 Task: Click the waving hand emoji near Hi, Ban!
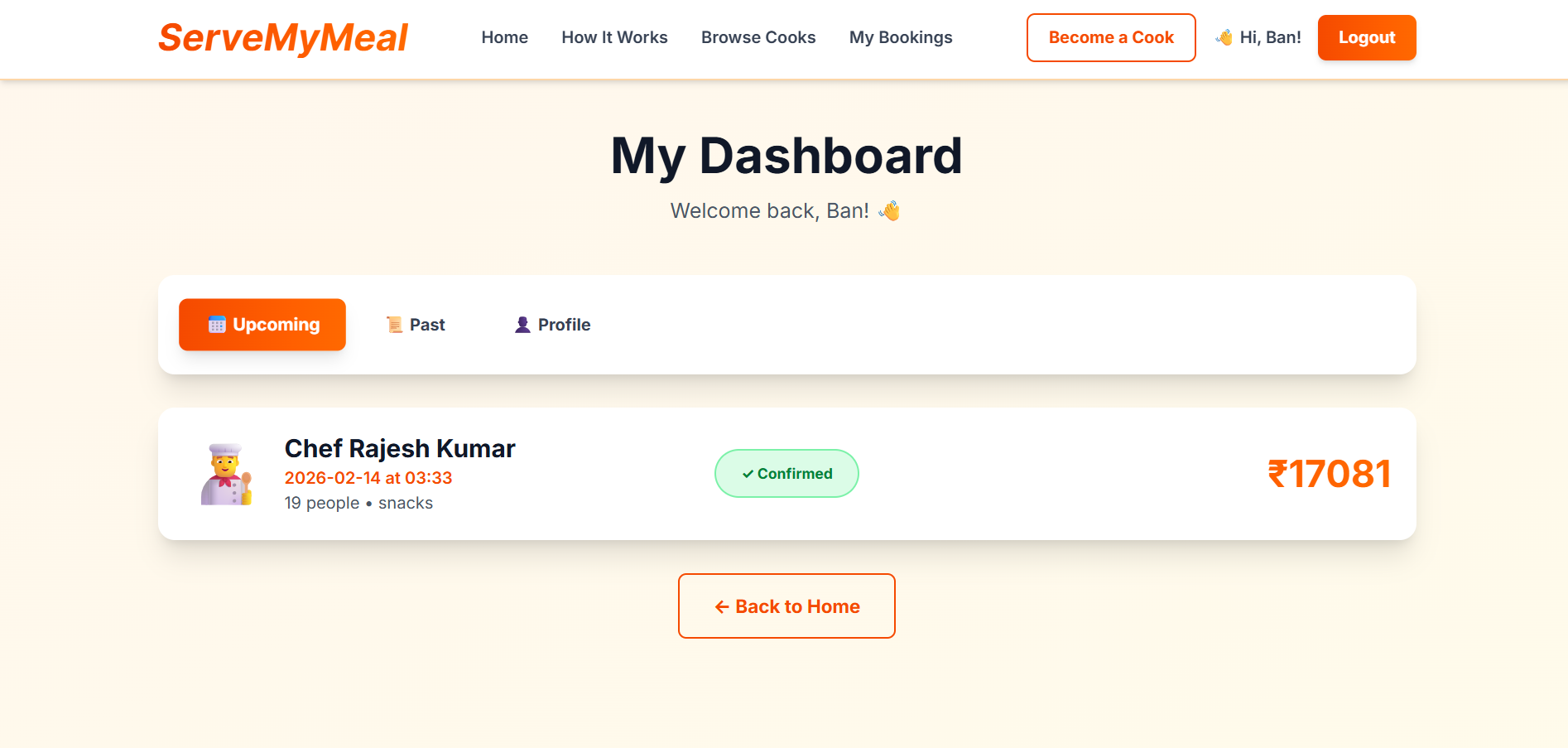pyautogui.click(x=1224, y=36)
